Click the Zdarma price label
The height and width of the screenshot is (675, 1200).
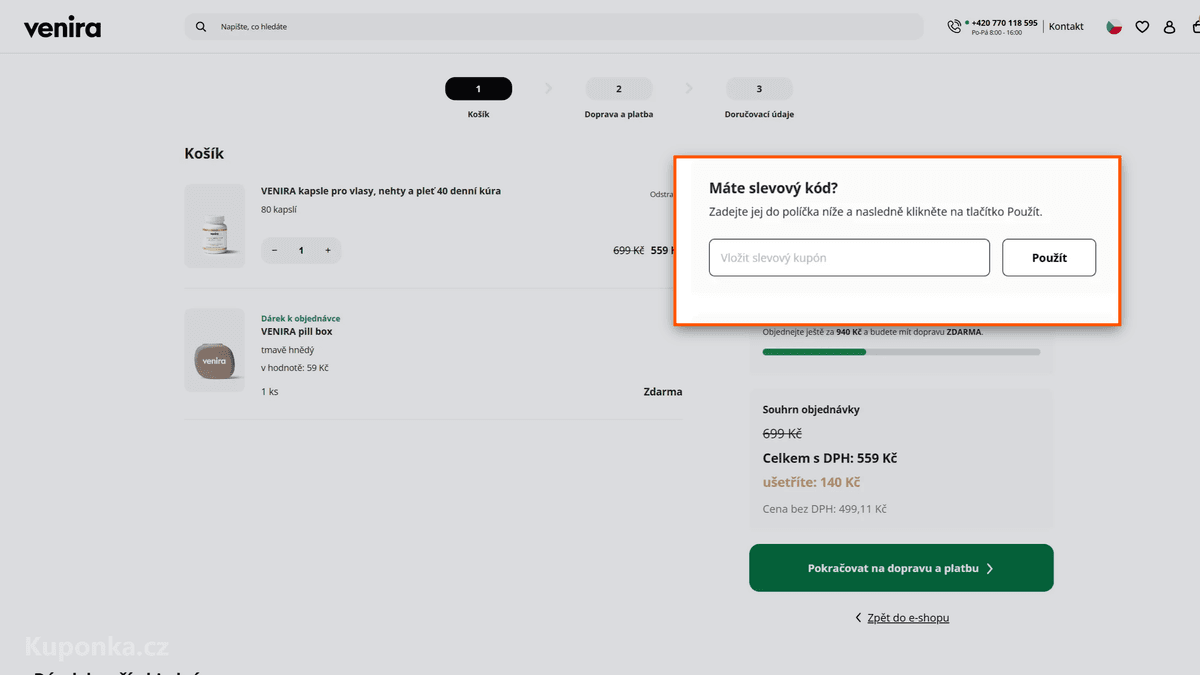coord(663,392)
